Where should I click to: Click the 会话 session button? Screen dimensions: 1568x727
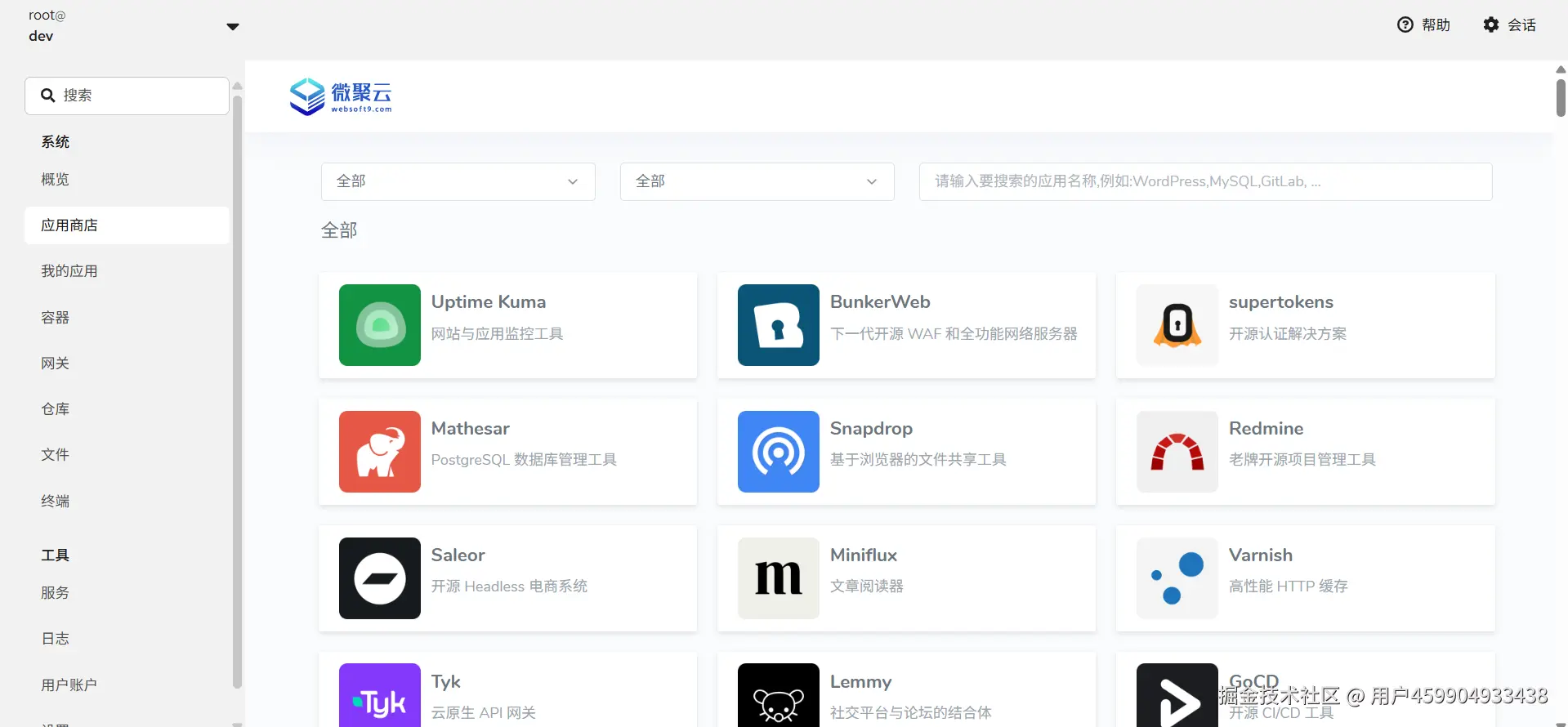tap(1509, 25)
